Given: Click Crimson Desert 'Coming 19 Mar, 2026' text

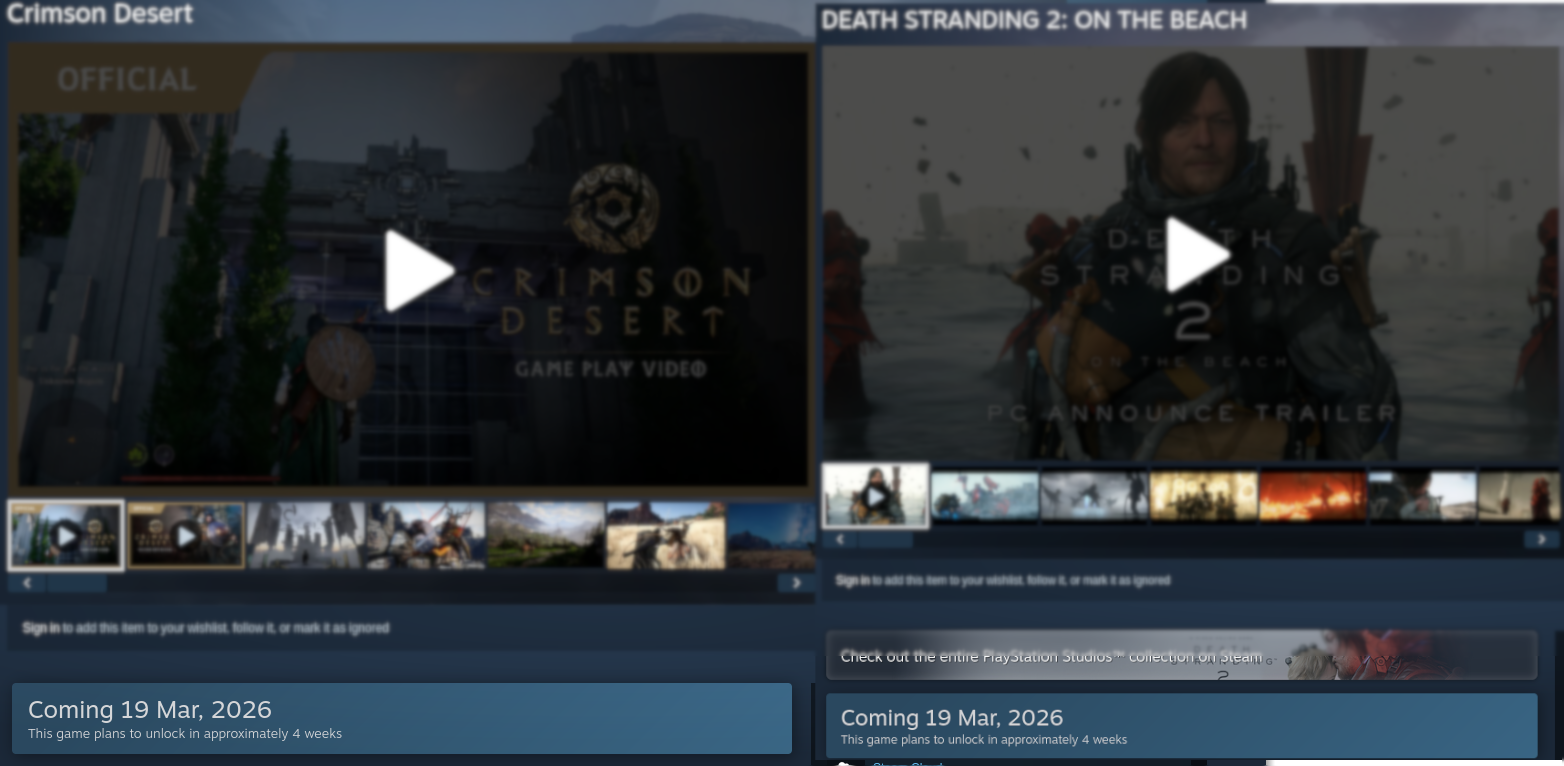Looking at the screenshot, I should tap(150, 710).
